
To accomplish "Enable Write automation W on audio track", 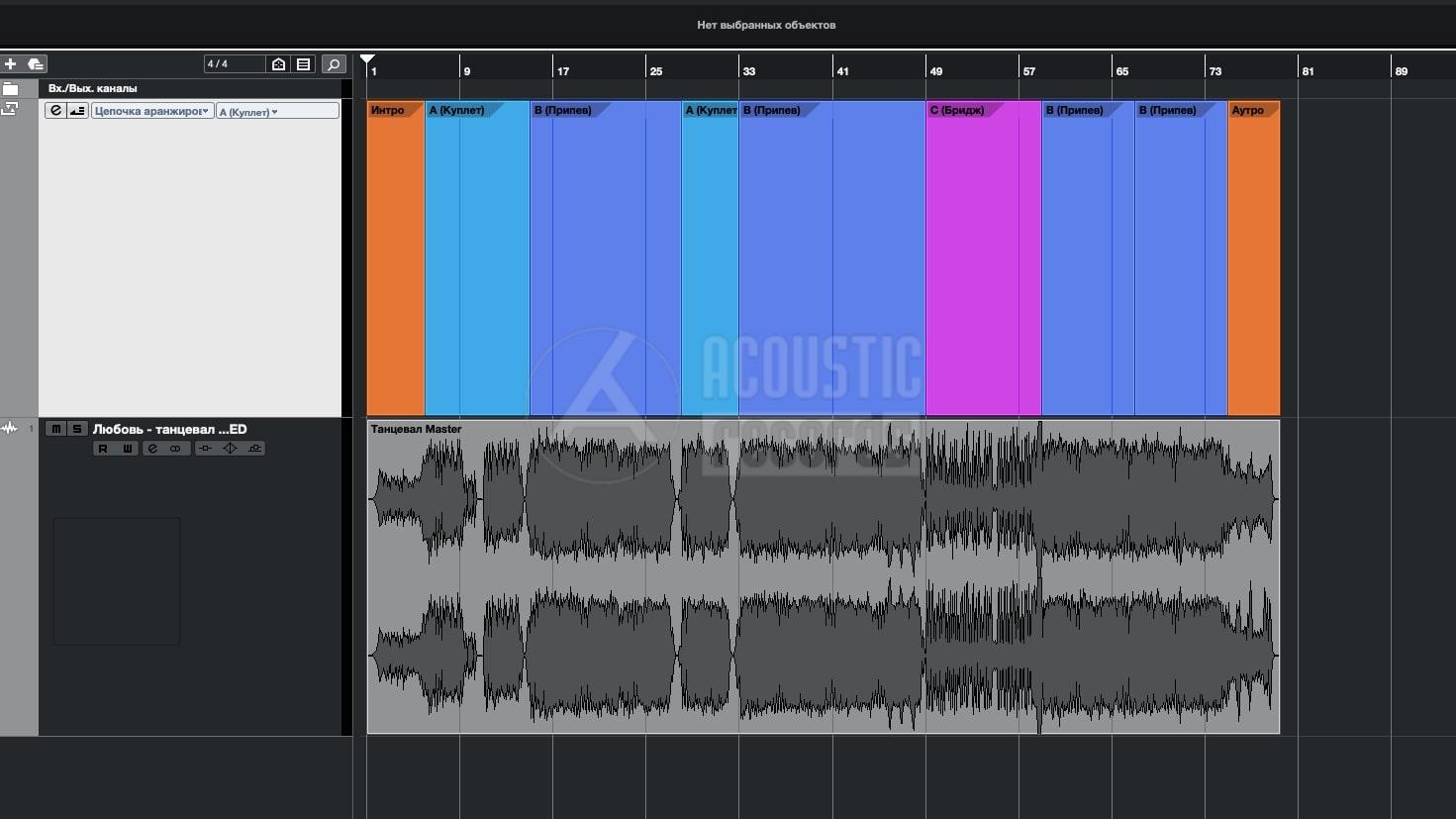I will pos(127,449).
